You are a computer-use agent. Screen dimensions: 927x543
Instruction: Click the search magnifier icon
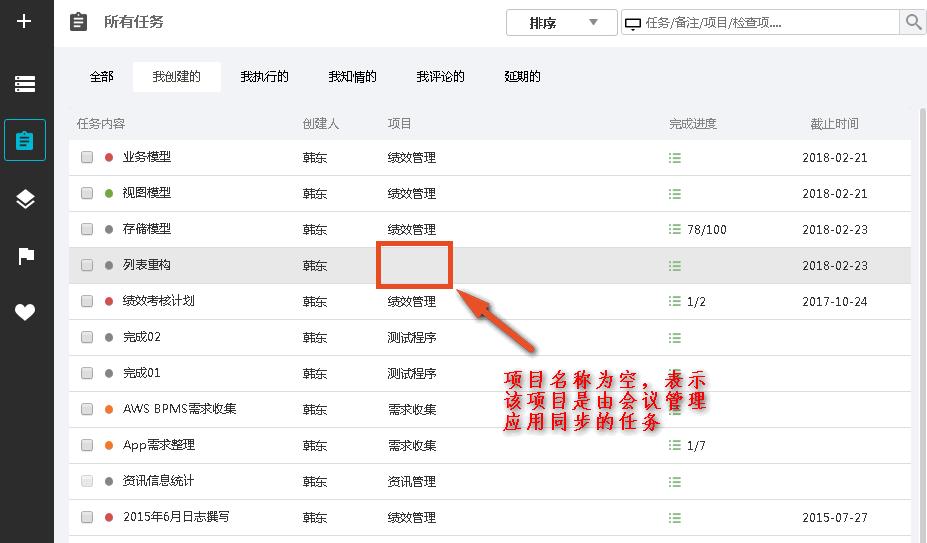913,22
